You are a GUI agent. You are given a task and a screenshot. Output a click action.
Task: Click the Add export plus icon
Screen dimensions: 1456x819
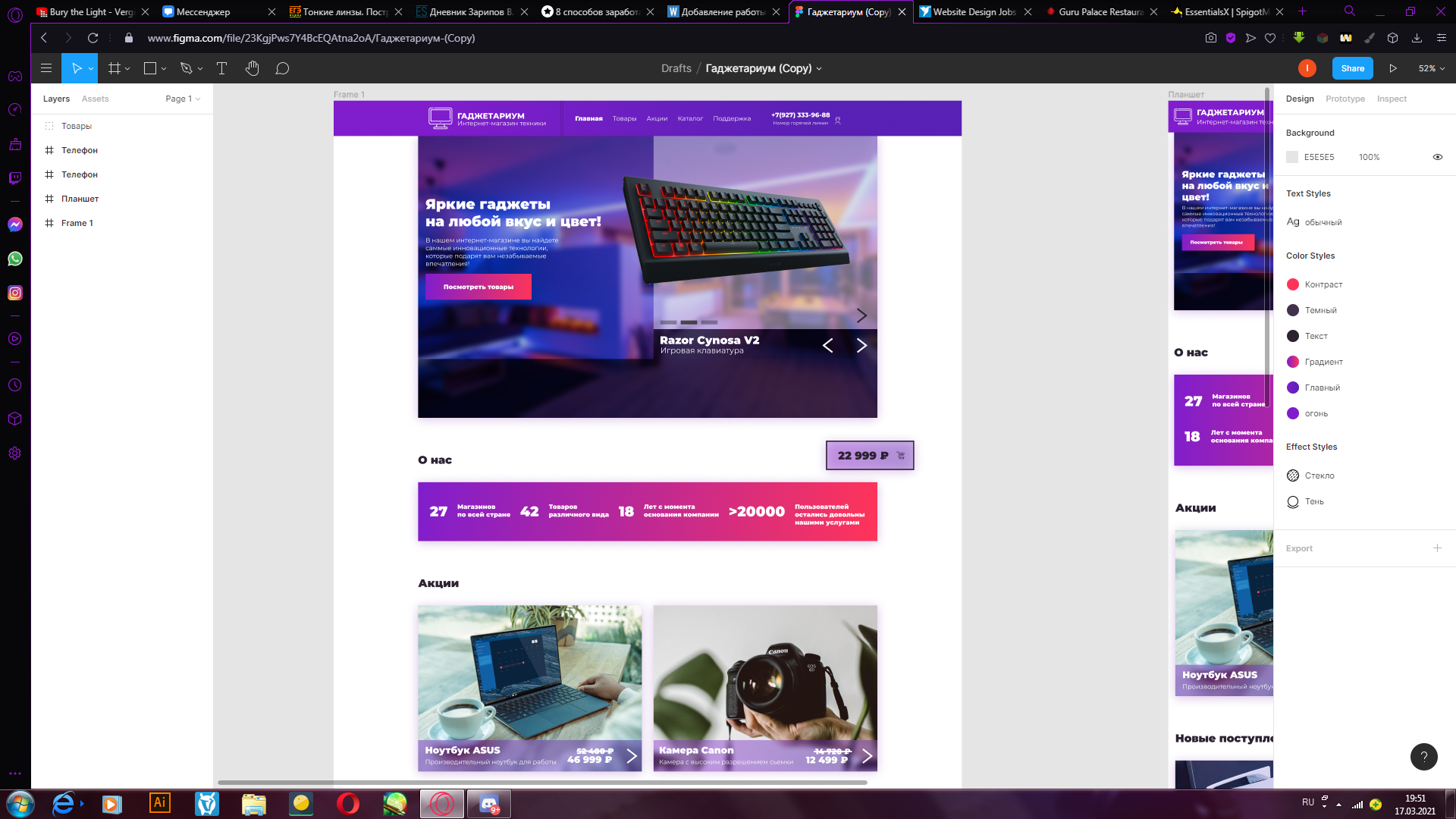[1437, 548]
